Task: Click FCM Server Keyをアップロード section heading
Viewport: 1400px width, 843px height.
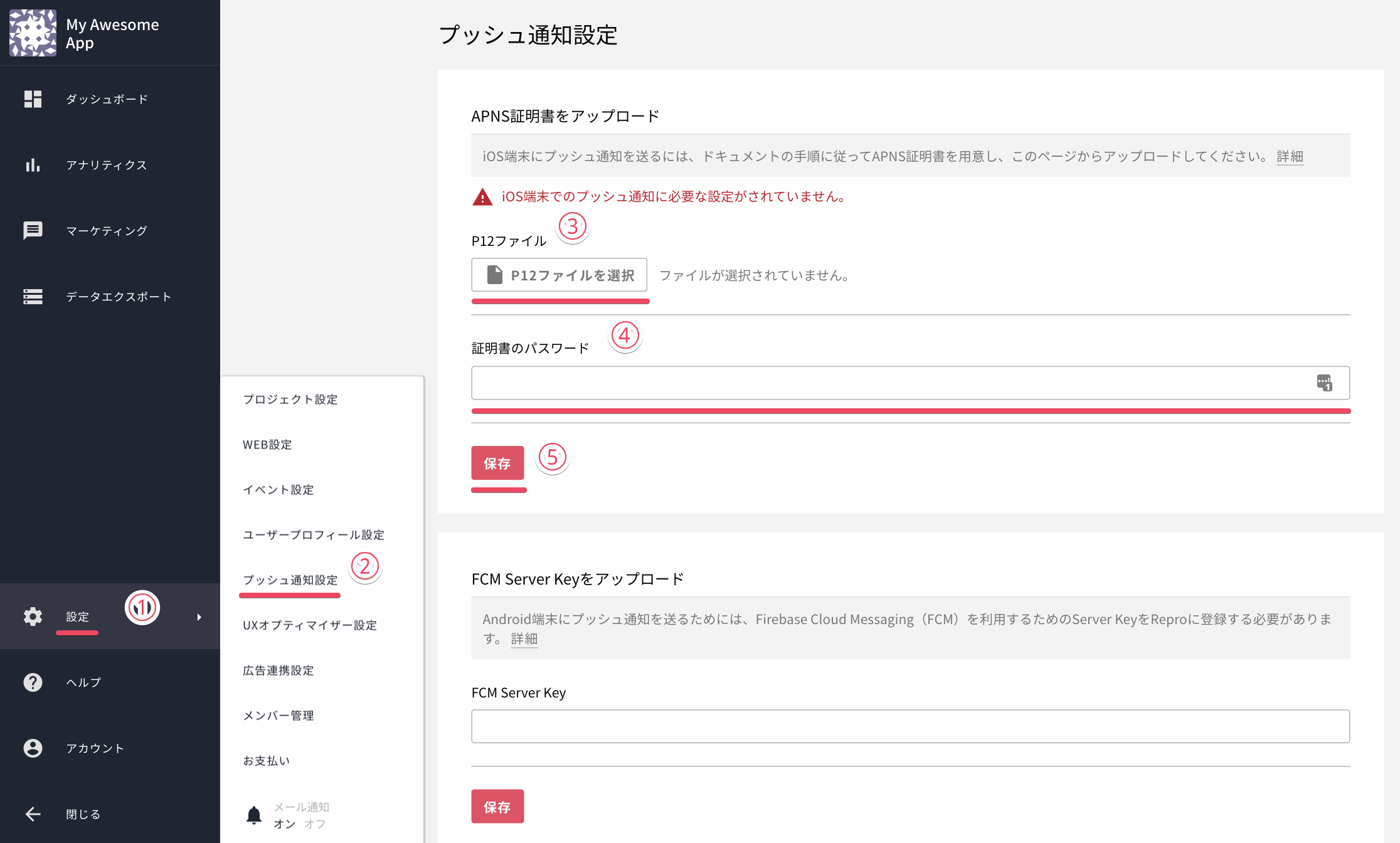Action: pos(578,579)
